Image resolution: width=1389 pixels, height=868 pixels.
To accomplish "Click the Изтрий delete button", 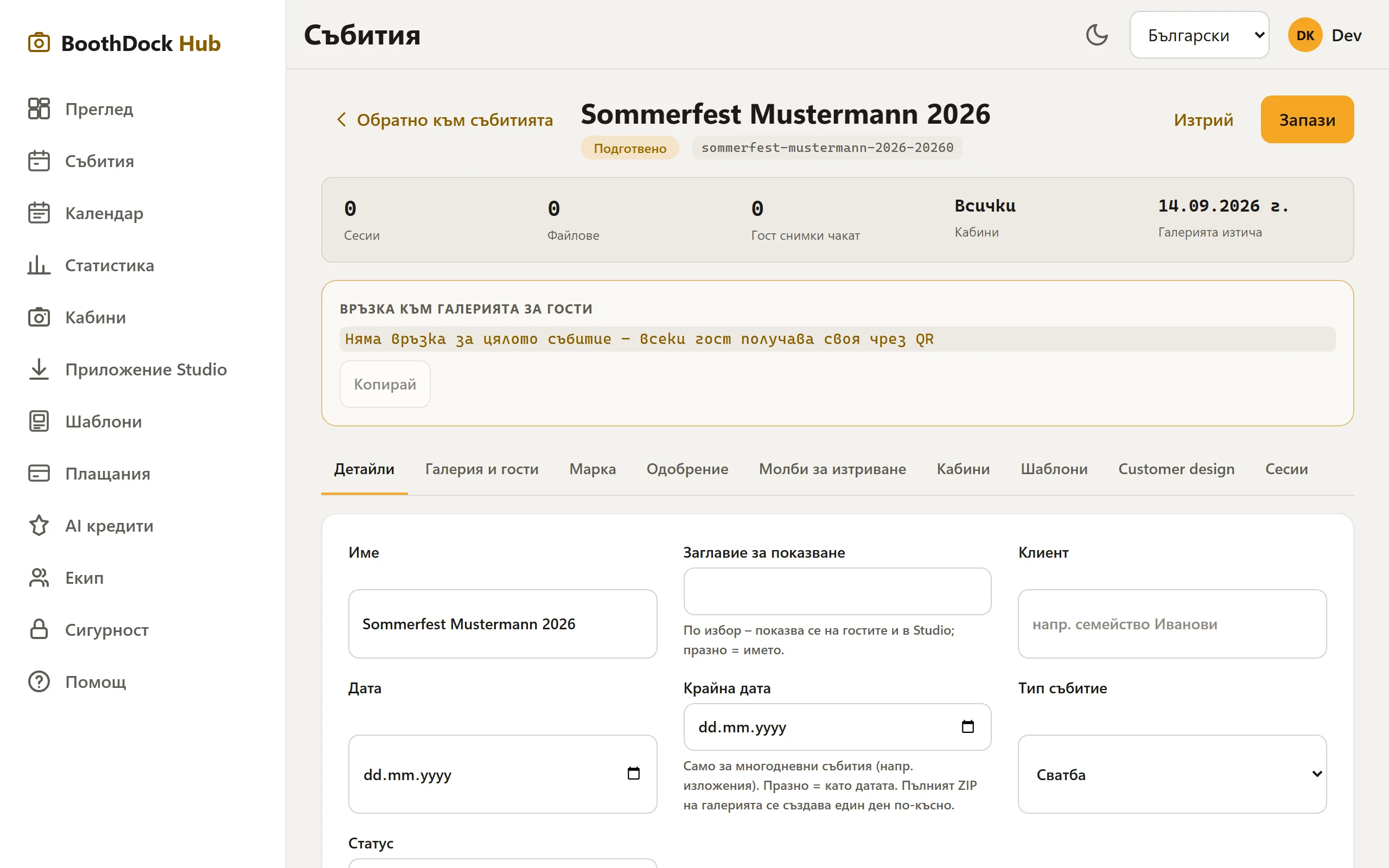I will 1203,119.
